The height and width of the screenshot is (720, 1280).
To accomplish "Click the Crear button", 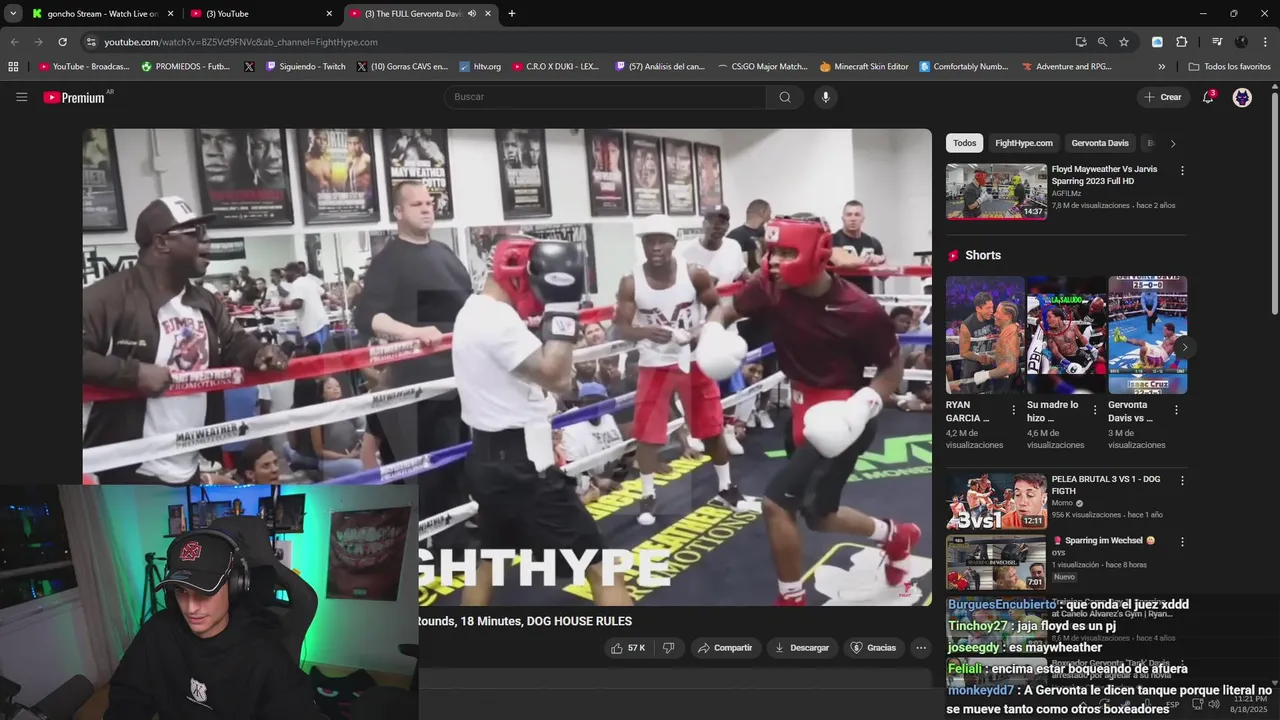I will point(1163,97).
